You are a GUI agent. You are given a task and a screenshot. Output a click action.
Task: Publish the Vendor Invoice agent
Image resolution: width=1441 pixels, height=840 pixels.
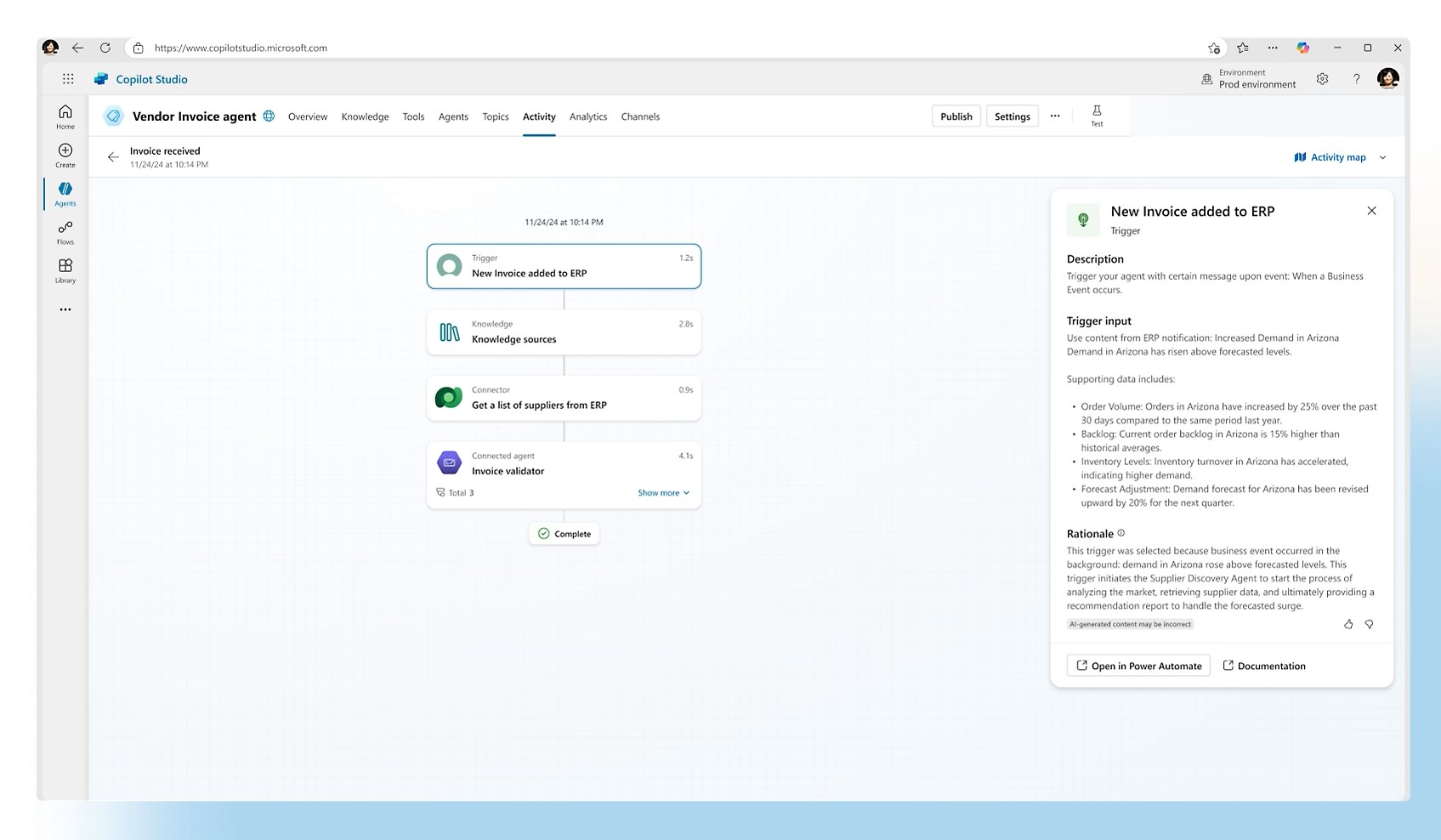(956, 116)
